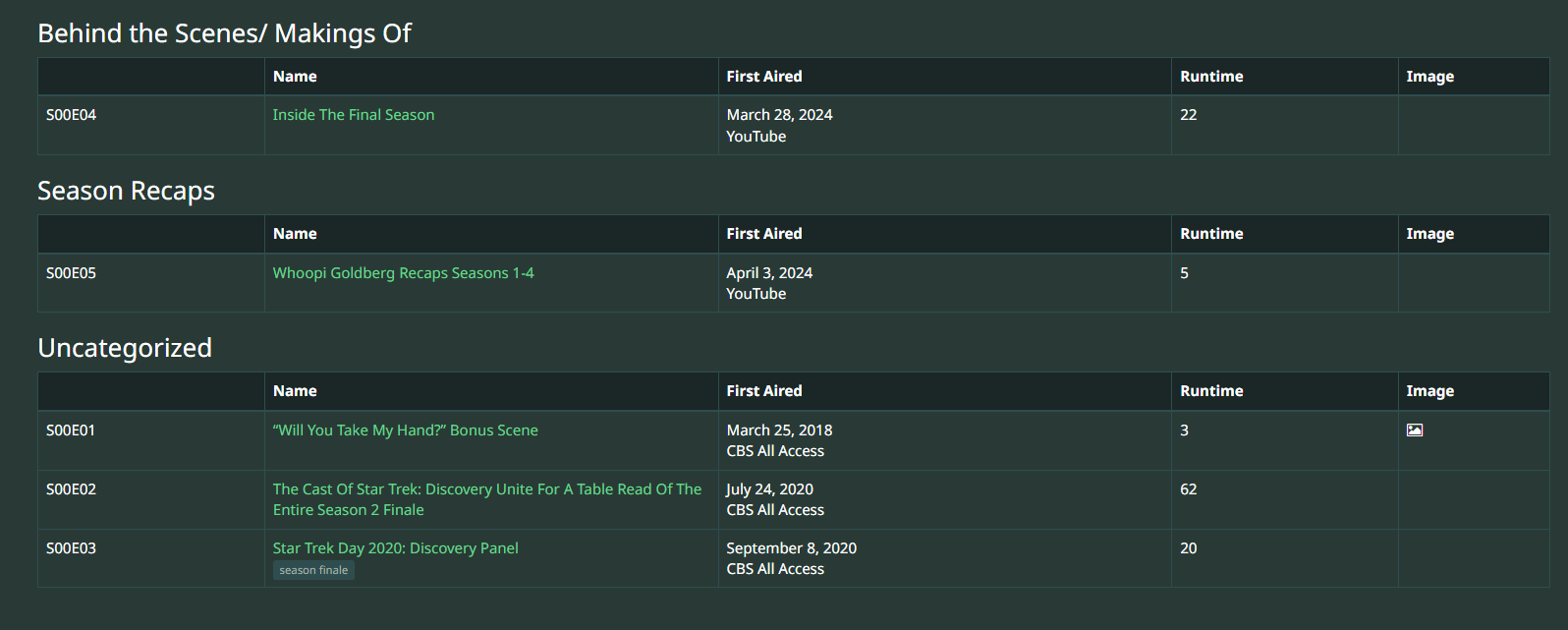This screenshot has width=1568, height=630.
Task: Open Star Trek Day 2020: Discovery Panel
Action: pyautogui.click(x=395, y=548)
